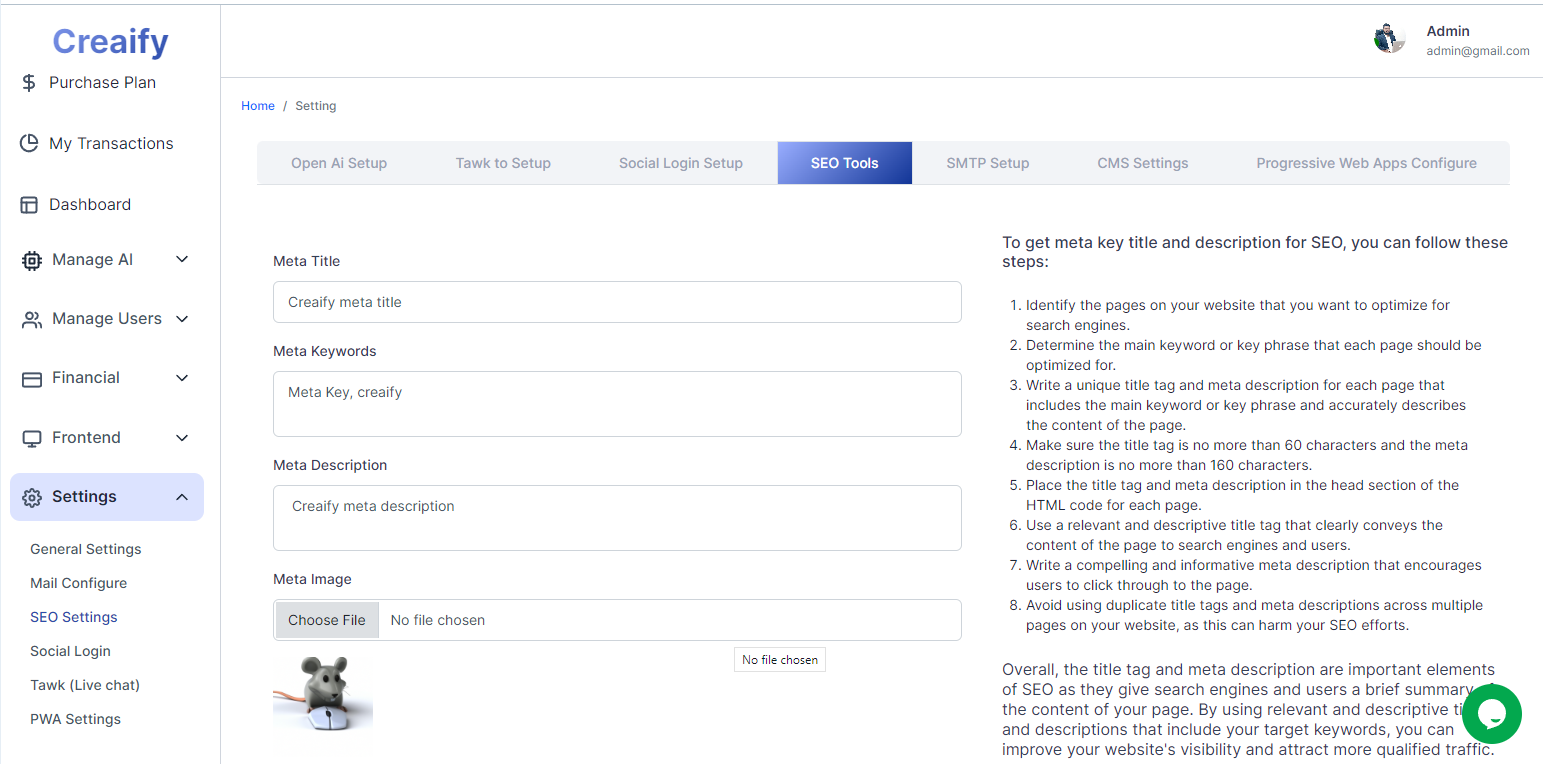Click the Home breadcrumb link
Screen dimensions: 1543x764
click(x=258, y=106)
